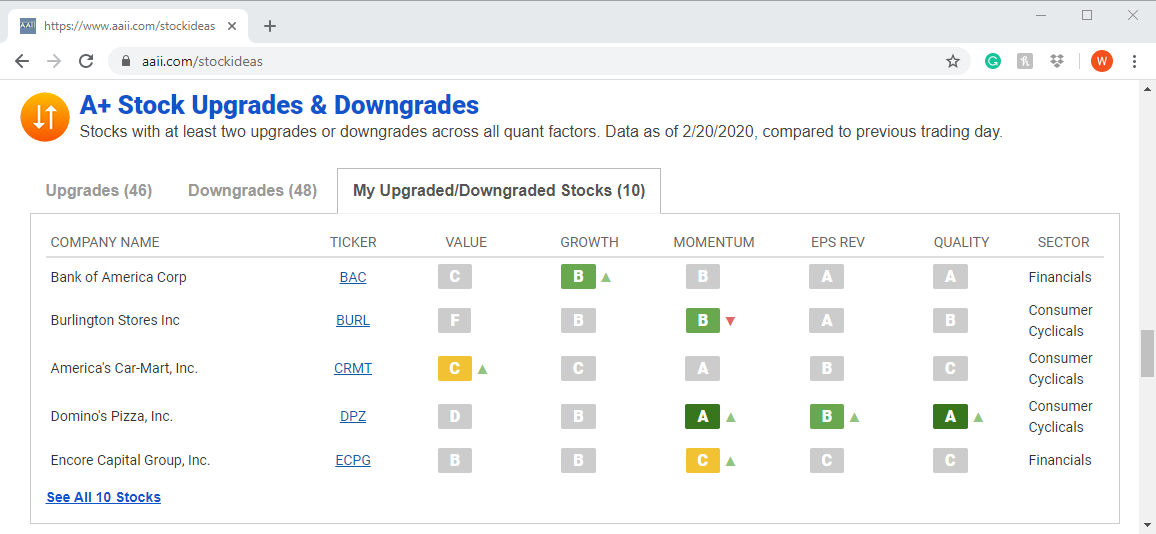Select My Upgraded/Downgraded Stocks (10) tab
The width and height of the screenshot is (1156, 534).
[x=499, y=191]
